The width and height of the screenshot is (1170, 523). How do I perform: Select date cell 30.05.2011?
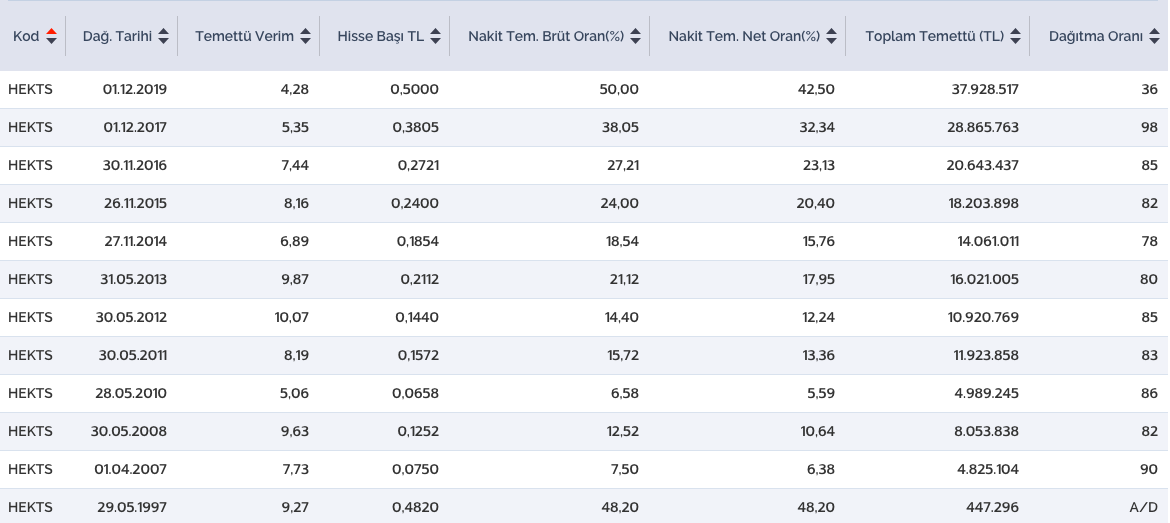point(133,356)
